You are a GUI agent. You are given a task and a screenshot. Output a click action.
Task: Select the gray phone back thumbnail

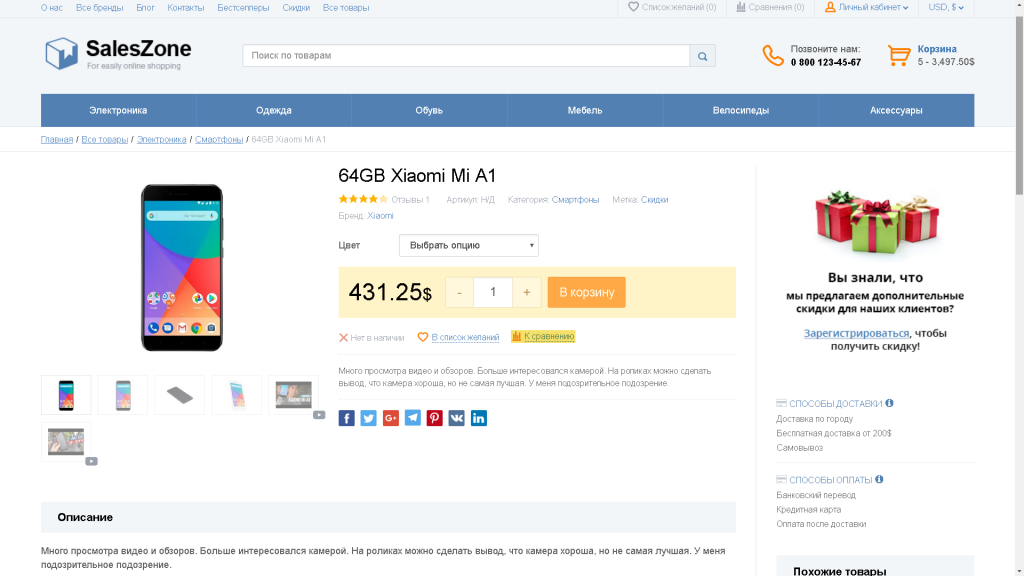pos(180,395)
